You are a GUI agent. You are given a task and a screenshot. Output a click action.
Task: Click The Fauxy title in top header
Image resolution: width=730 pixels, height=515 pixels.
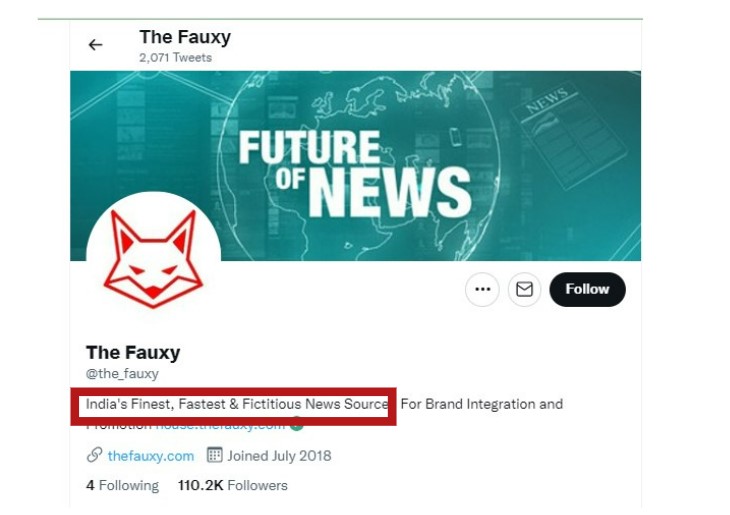185,37
